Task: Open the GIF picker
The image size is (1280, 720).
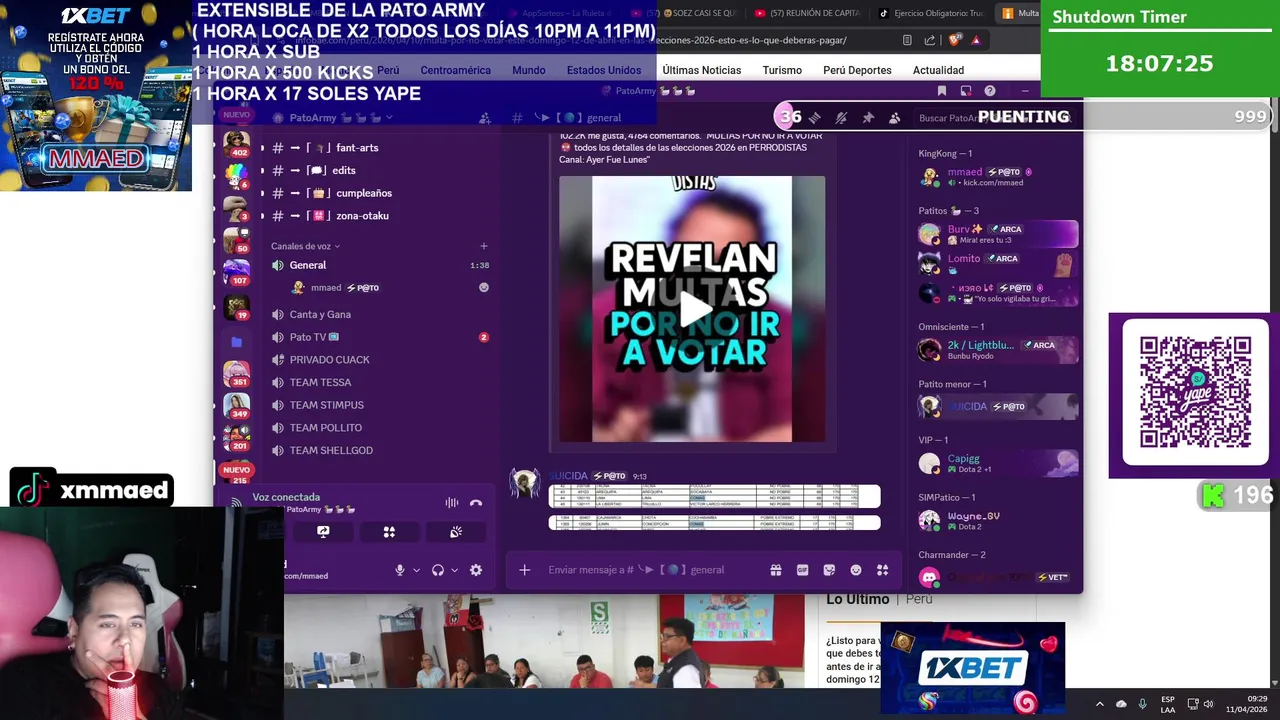Action: click(802, 570)
